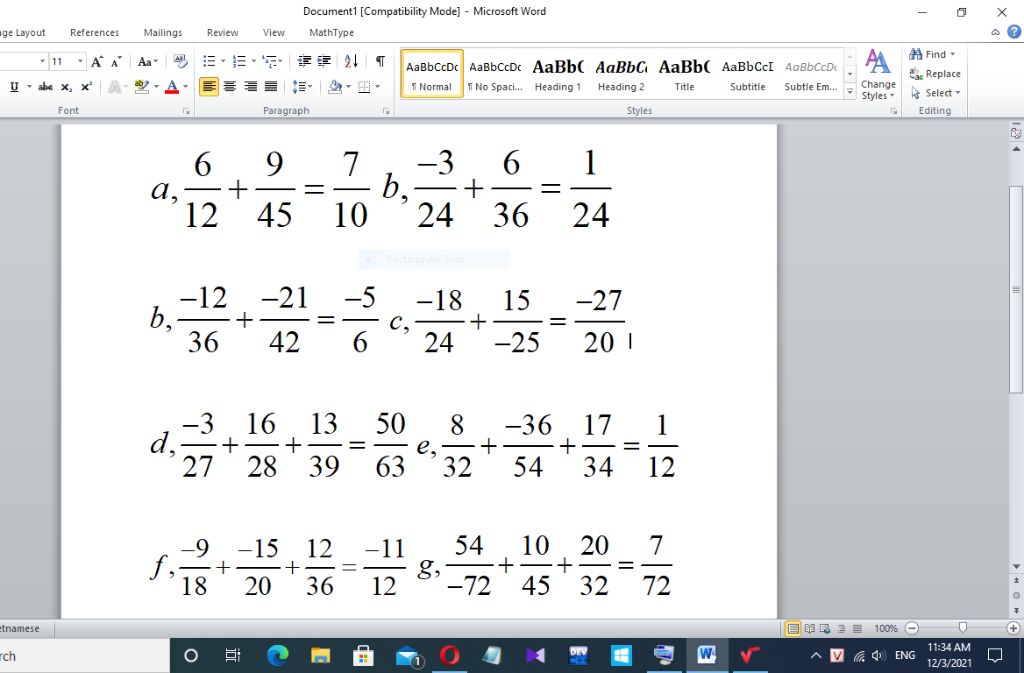The width and height of the screenshot is (1024, 673).
Task: Open the Mailings tab
Action: pyautogui.click(x=163, y=33)
